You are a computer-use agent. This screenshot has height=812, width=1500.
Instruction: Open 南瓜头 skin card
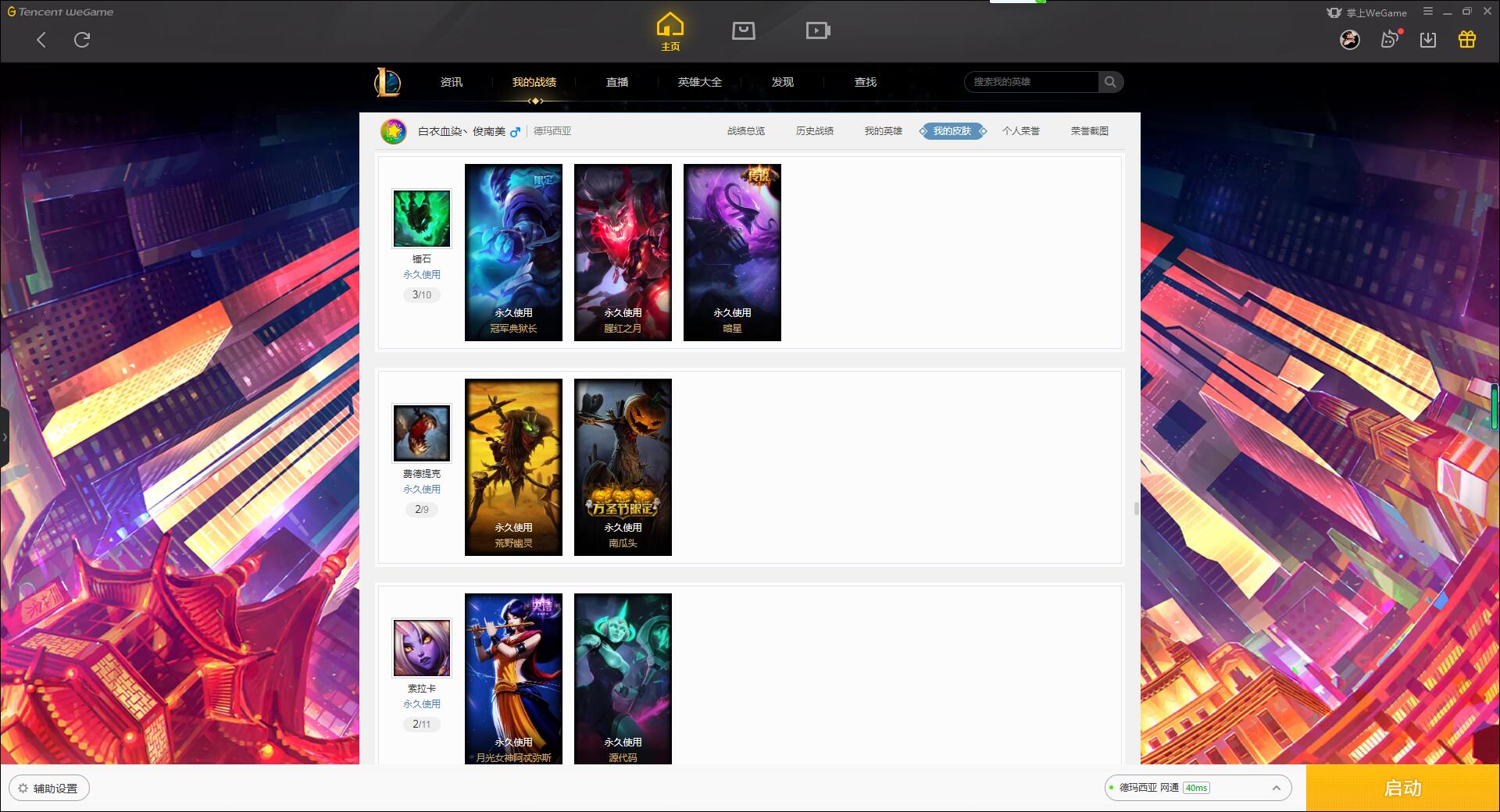[623, 467]
